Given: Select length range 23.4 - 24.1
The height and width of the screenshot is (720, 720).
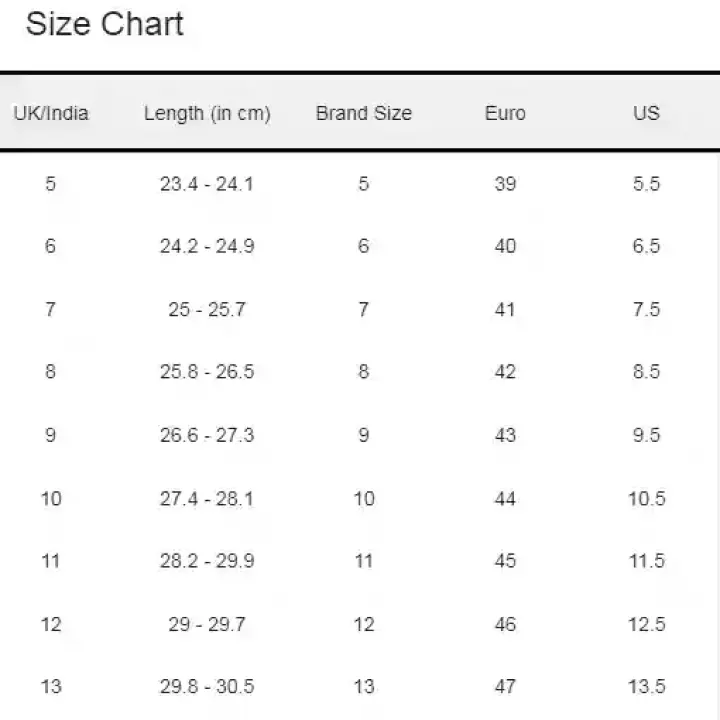Looking at the screenshot, I should point(207,184).
